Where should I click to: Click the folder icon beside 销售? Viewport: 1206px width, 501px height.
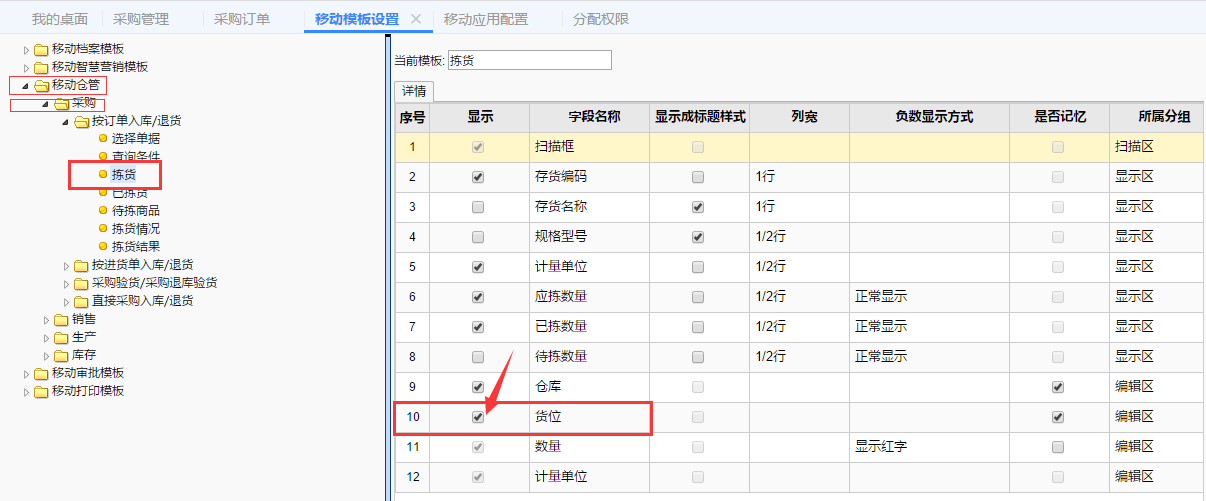61,319
